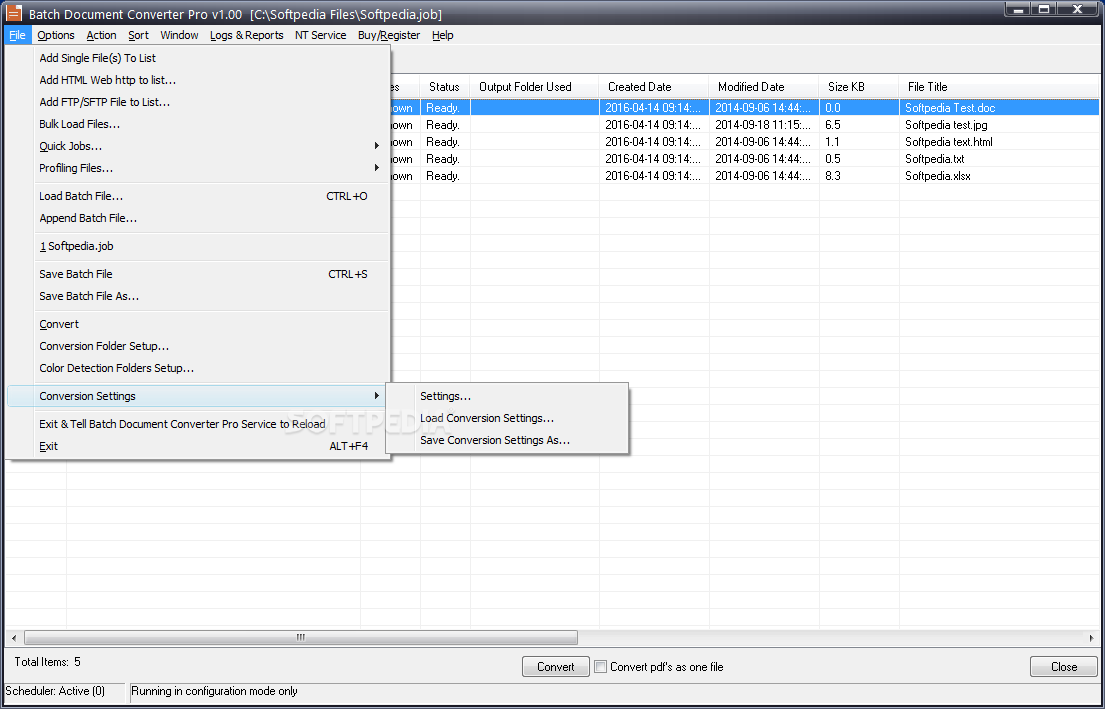
Task: Sort by Output Folder Used column
Action: (x=534, y=87)
